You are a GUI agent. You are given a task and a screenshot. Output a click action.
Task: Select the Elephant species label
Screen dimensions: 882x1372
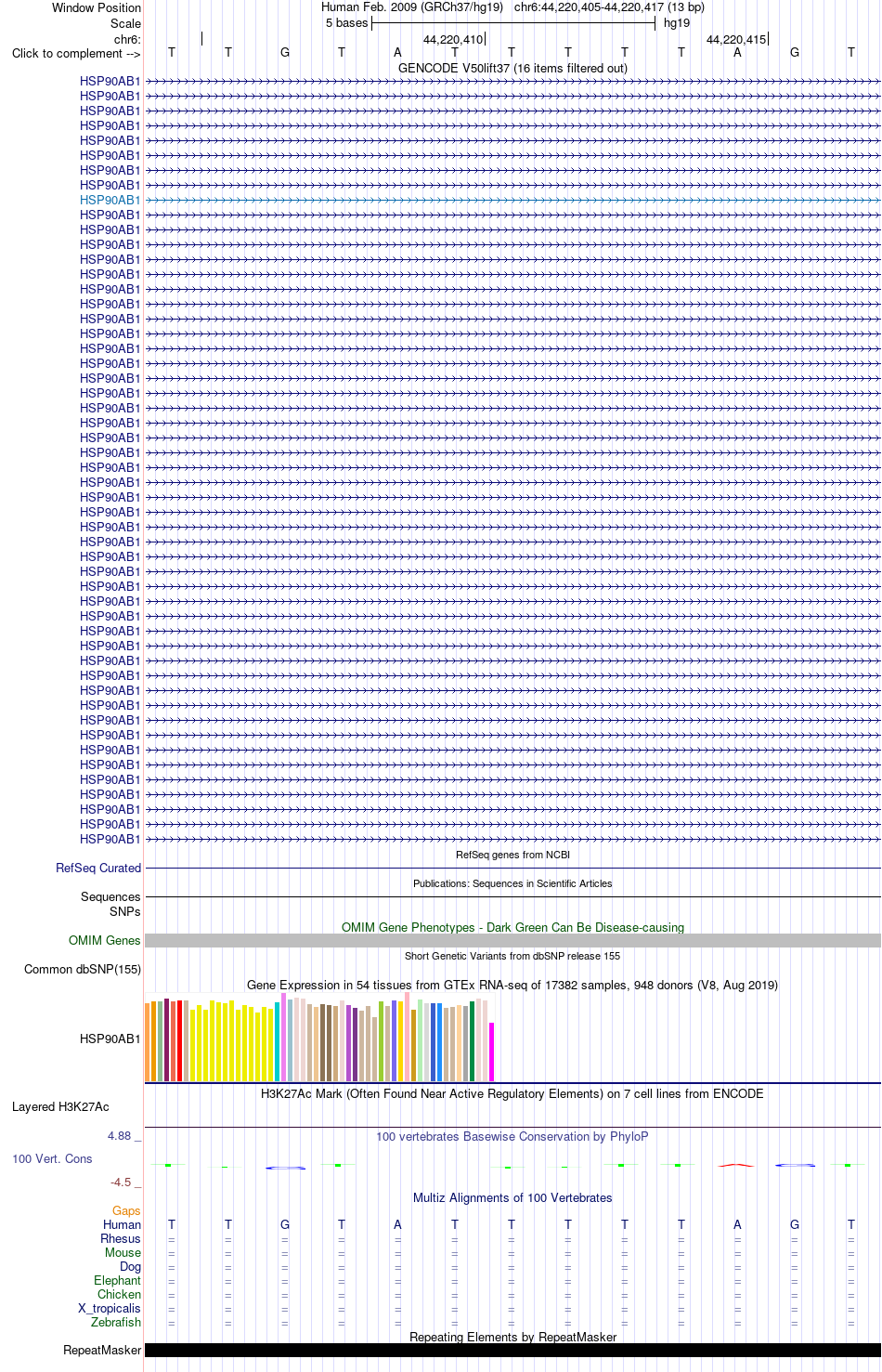point(117,1280)
